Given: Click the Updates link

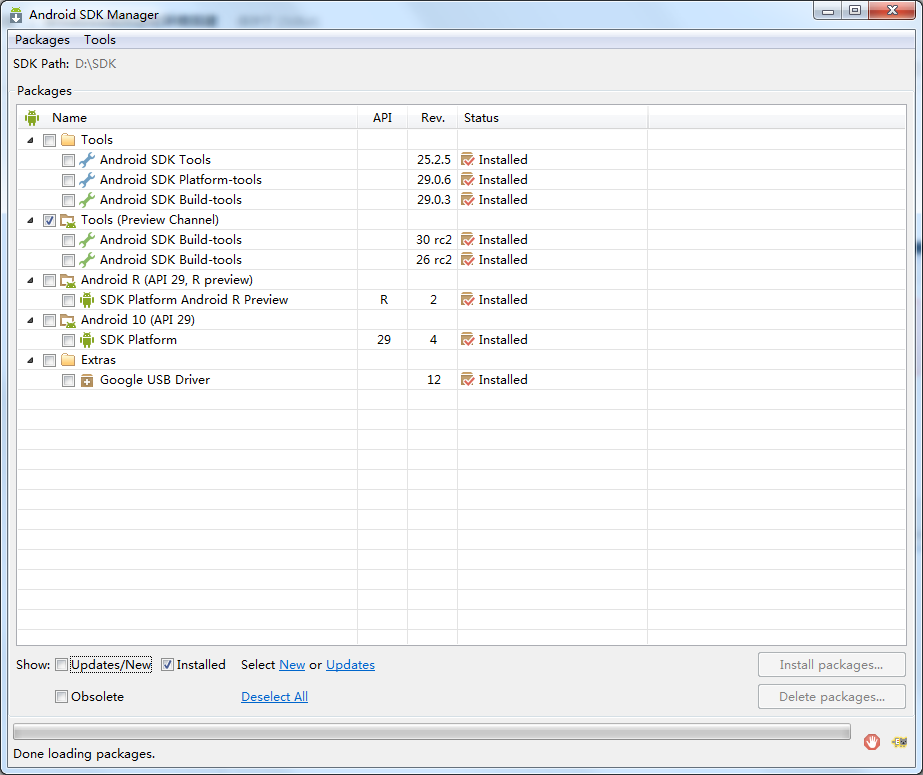Looking at the screenshot, I should point(350,665).
